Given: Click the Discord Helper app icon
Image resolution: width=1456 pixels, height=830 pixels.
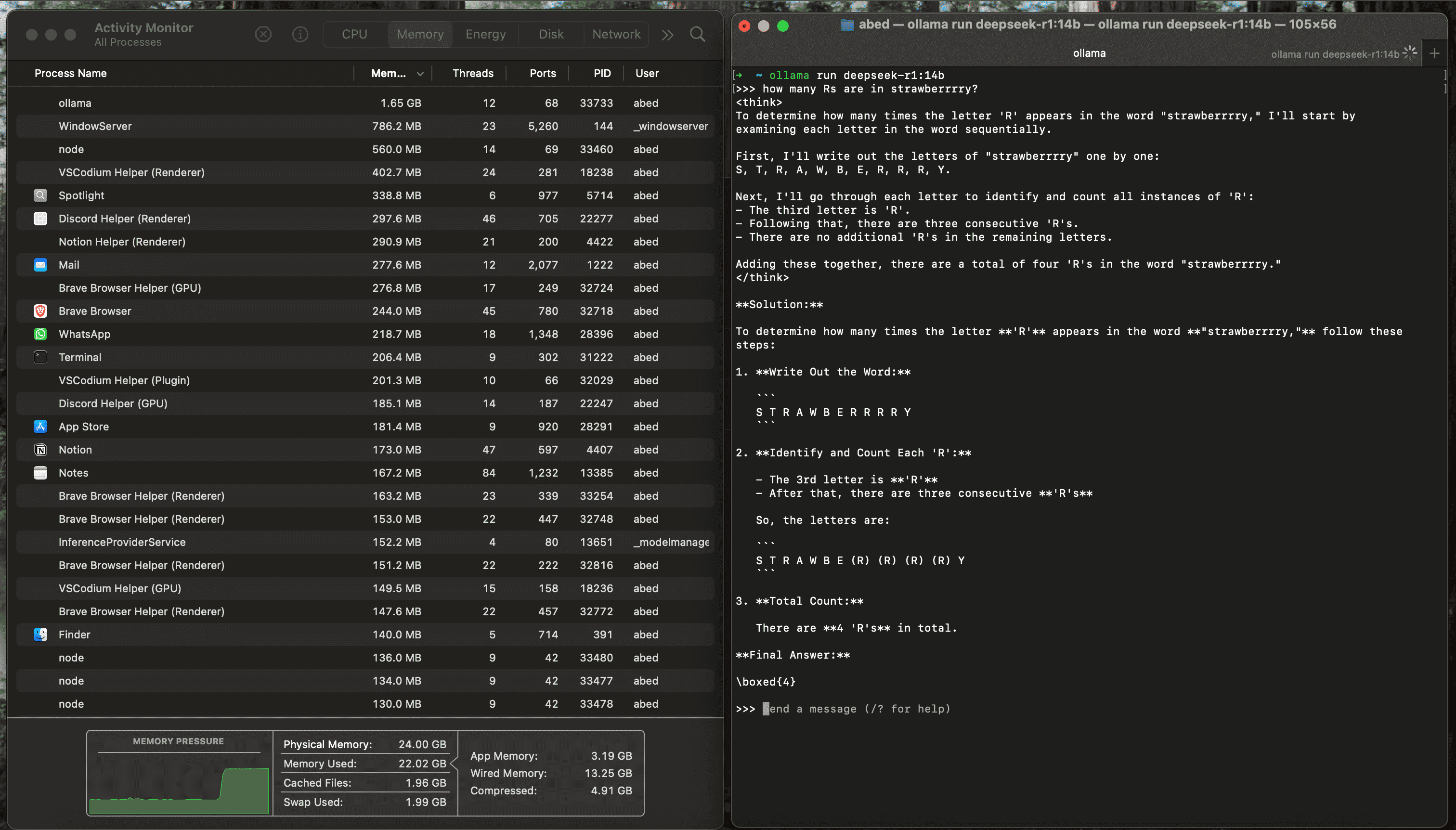Looking at the screenshot, I should pyautogui.click(x=40, y=218).
